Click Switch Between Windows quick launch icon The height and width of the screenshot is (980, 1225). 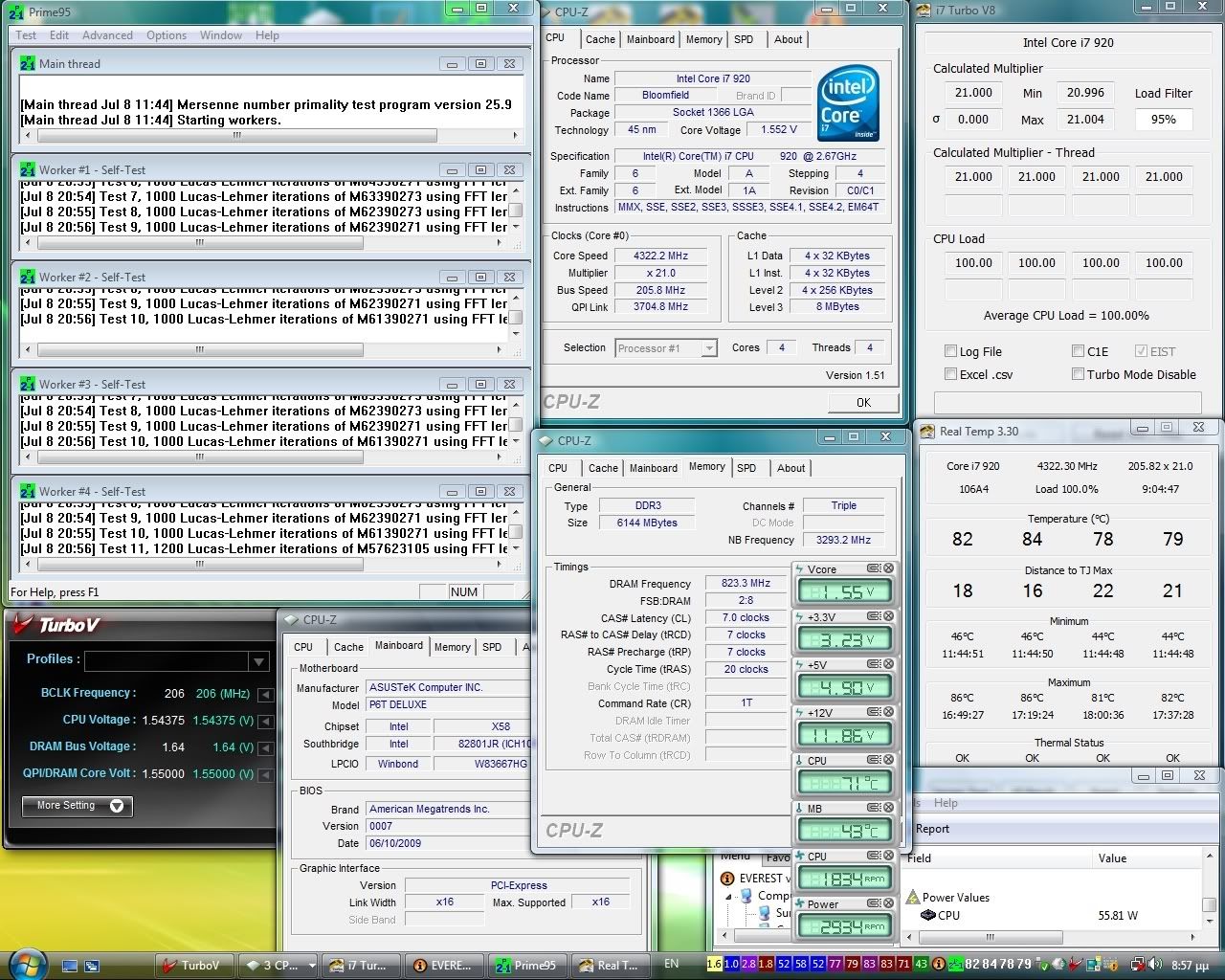92,966
